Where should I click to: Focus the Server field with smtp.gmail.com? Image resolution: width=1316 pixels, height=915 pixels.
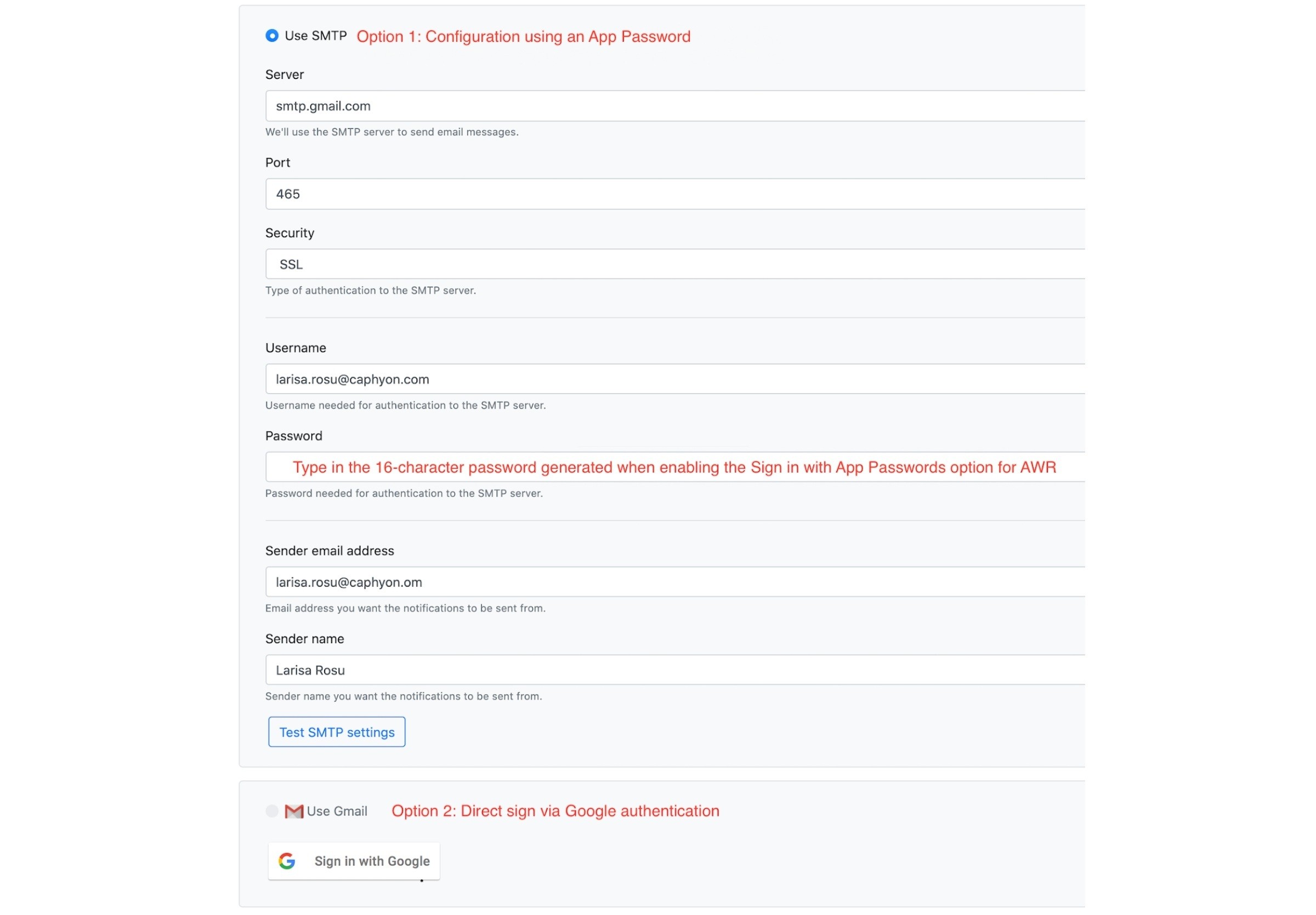675,105
